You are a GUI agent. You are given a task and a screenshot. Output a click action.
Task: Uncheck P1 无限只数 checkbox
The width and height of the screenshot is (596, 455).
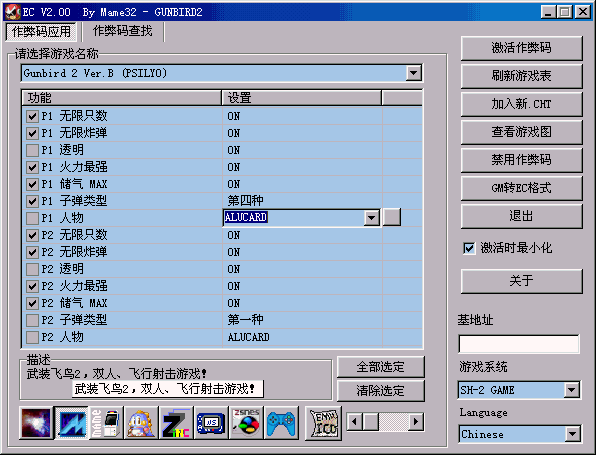32,116
